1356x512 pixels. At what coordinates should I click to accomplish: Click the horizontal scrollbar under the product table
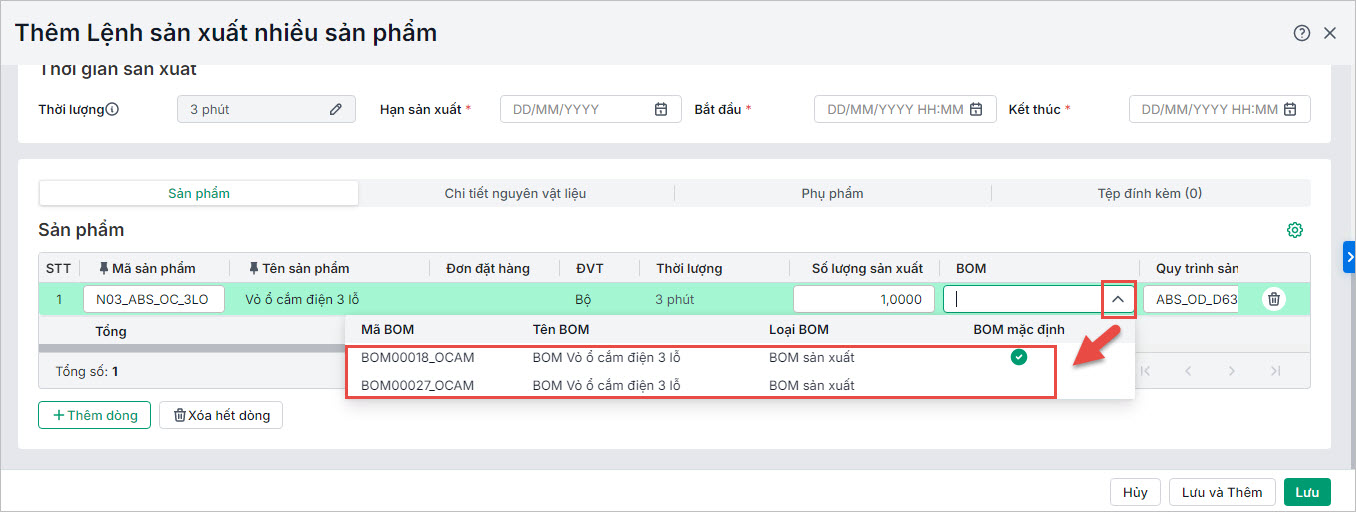coord(190,348)
